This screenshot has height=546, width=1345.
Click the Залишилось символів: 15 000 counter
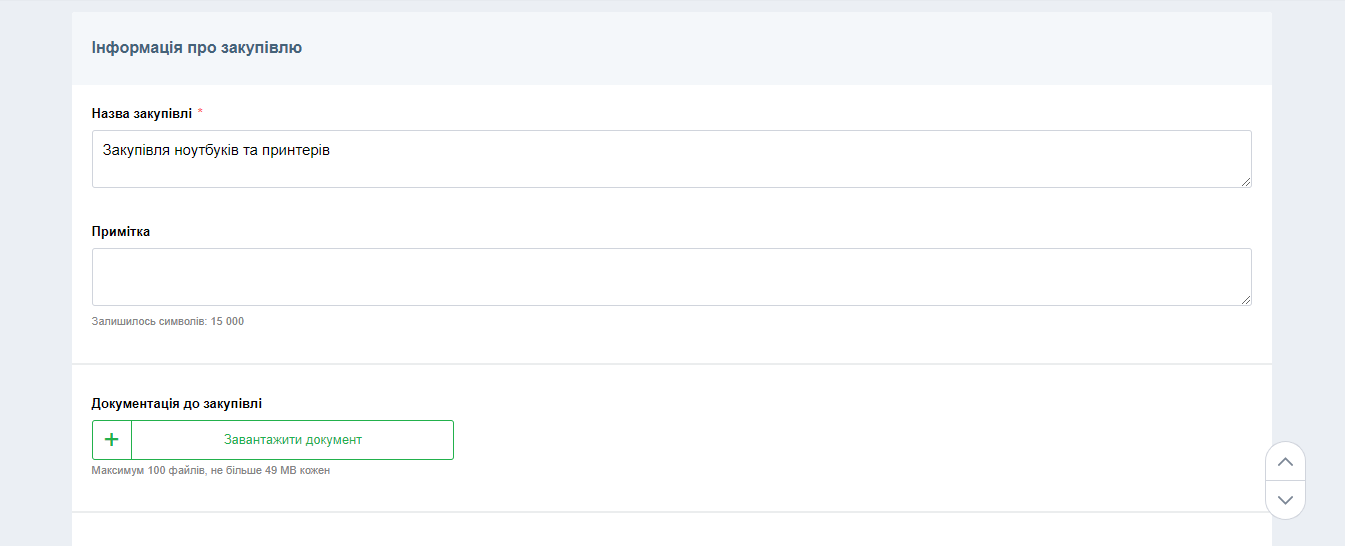168,321
